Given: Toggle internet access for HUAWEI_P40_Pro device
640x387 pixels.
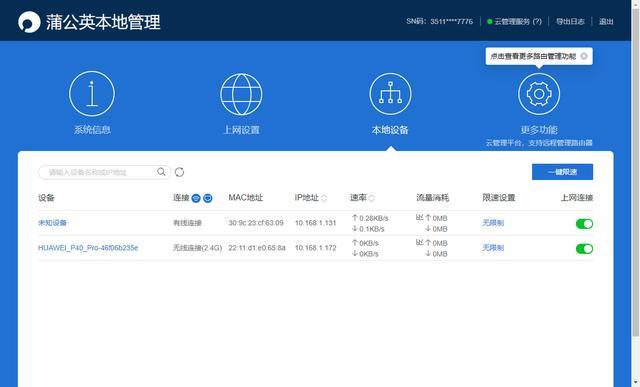Looking at the screenshot, I should tap(584, 248).
